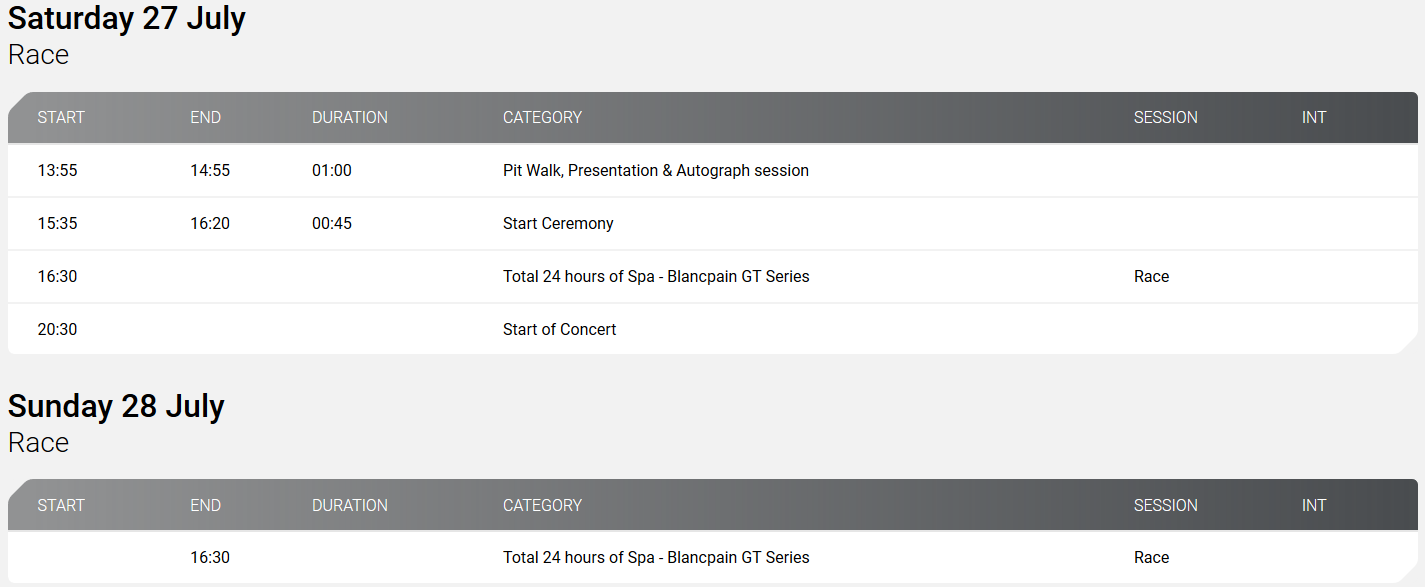The height and width of the screenshot is (587, 1425).
Task: Select Pit Walk, Presentation & Autograph session entry
Action: tap(655, 171)
